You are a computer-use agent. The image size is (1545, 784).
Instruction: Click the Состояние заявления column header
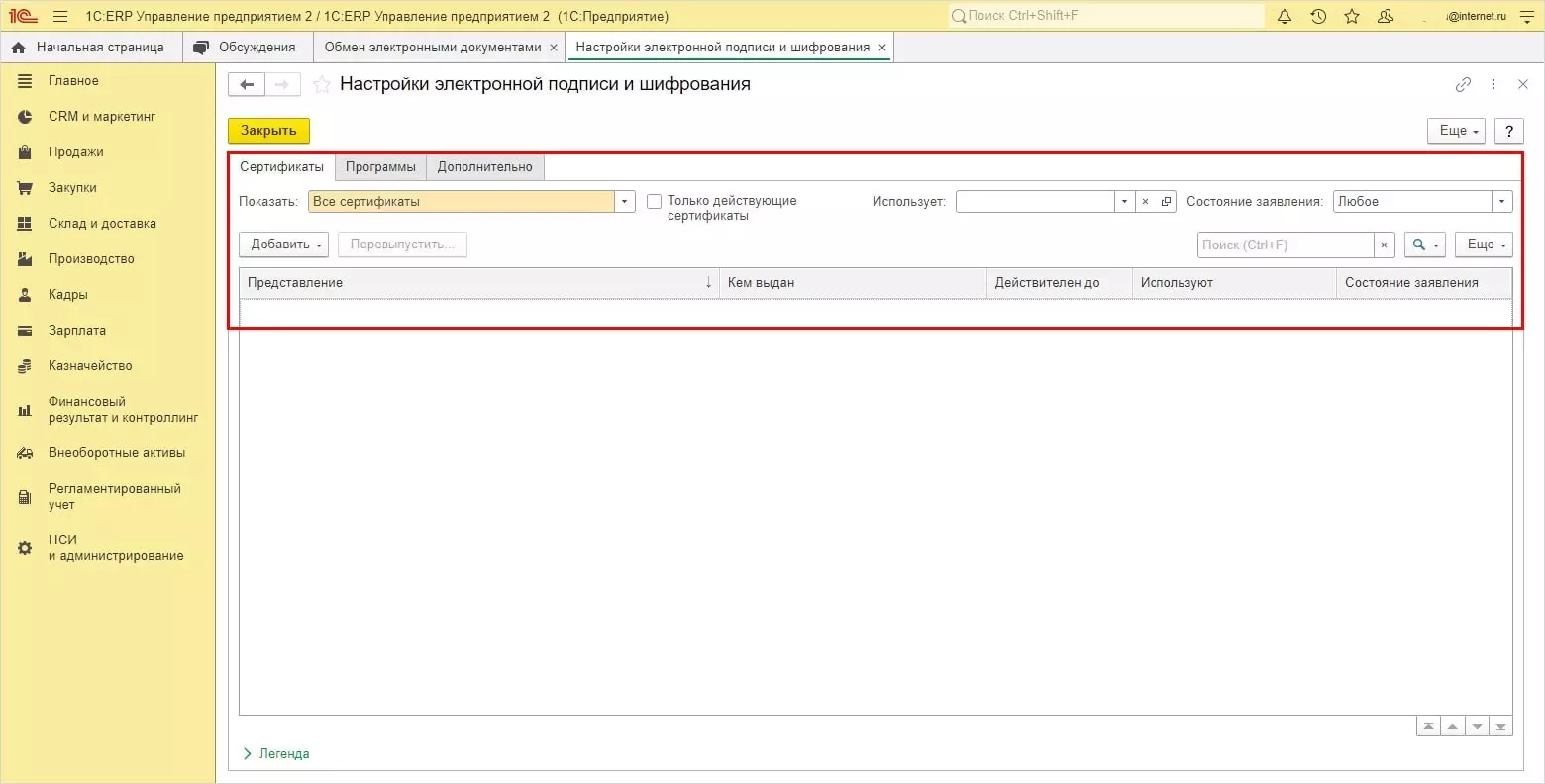pos(1424,283)
